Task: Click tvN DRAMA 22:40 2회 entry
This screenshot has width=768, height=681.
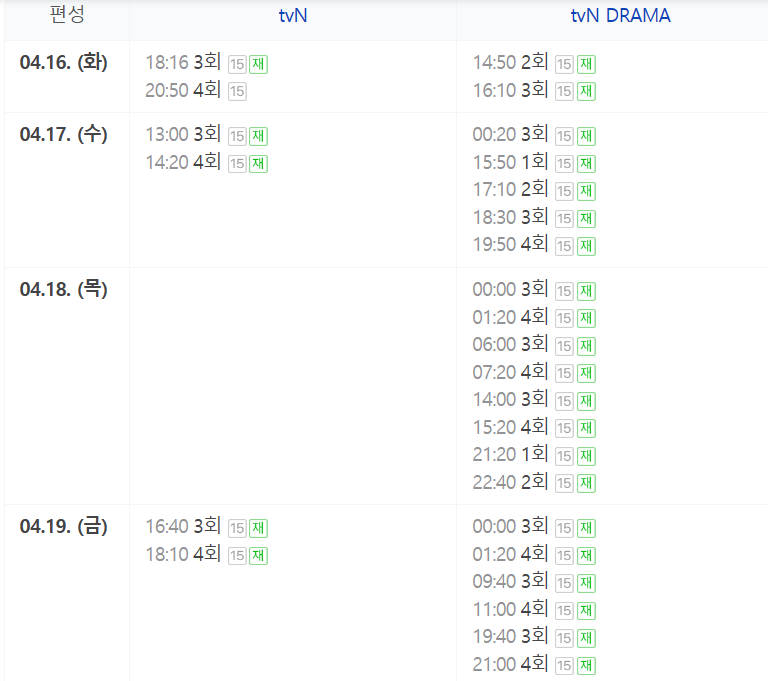Action: [510, 482]
